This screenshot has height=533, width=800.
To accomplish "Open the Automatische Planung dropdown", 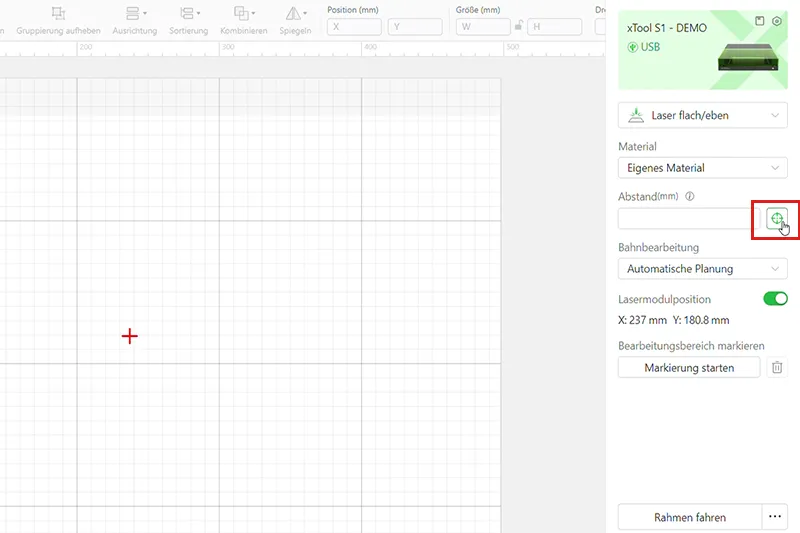I will (703, 269).
